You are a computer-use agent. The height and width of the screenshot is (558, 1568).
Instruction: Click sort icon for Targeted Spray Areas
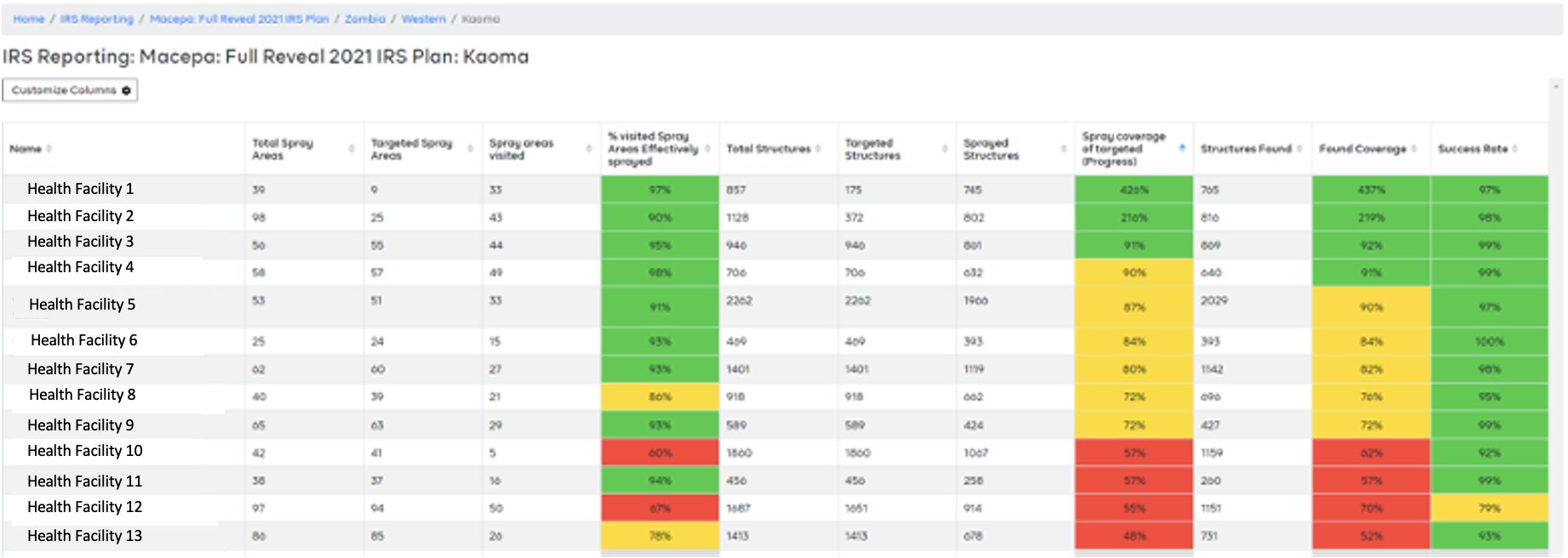470,149
